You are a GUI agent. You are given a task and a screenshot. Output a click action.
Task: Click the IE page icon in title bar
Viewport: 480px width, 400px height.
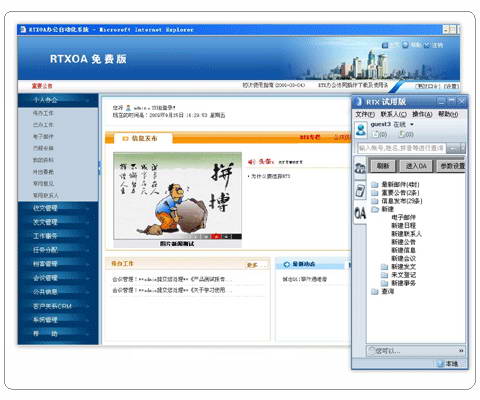(23, 29)
